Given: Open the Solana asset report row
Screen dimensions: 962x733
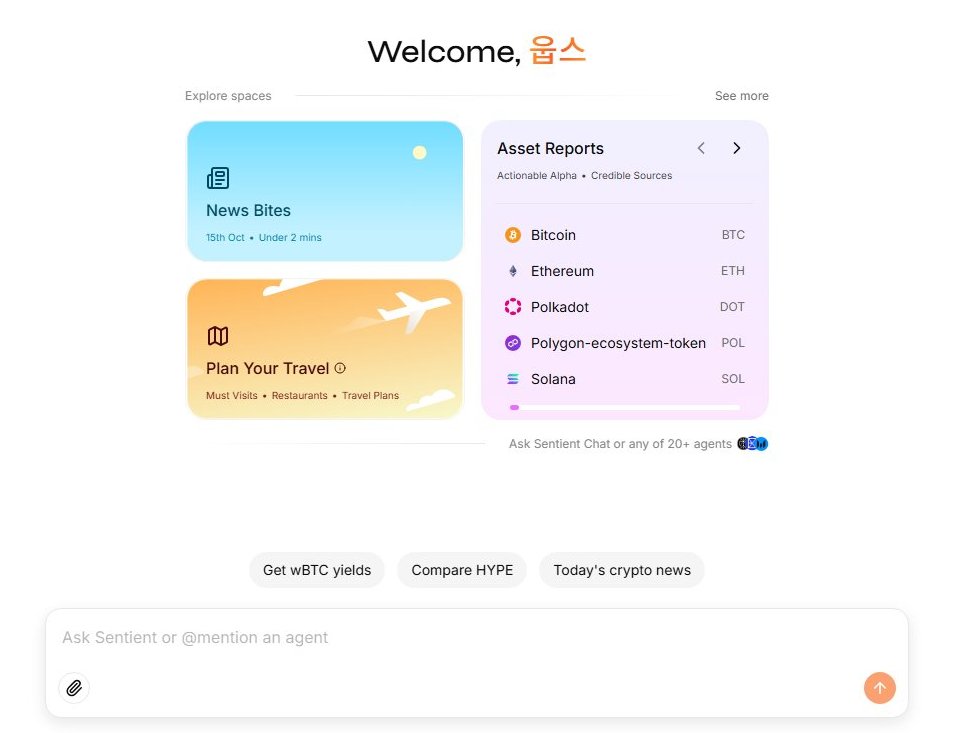Looking at the screenshot, I should click(x=625, y=379).
